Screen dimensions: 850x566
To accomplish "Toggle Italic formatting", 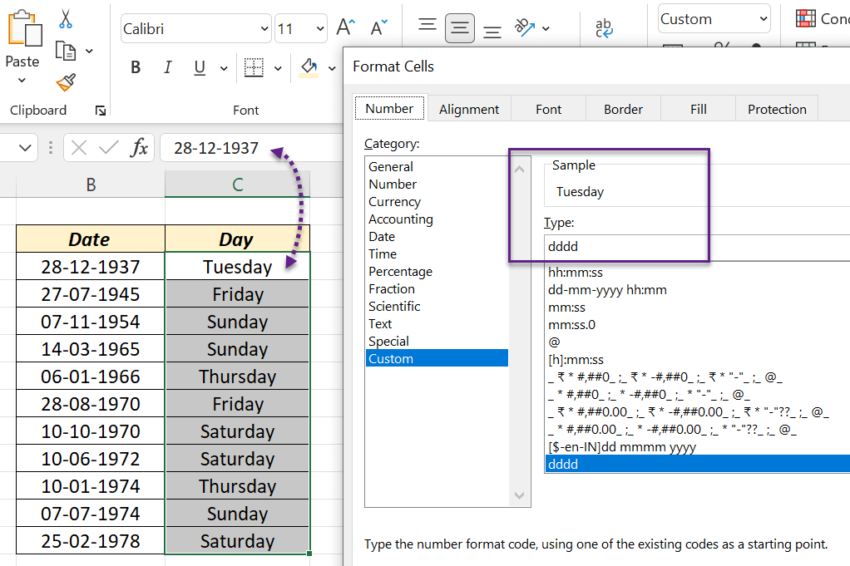I will (167, 68).
